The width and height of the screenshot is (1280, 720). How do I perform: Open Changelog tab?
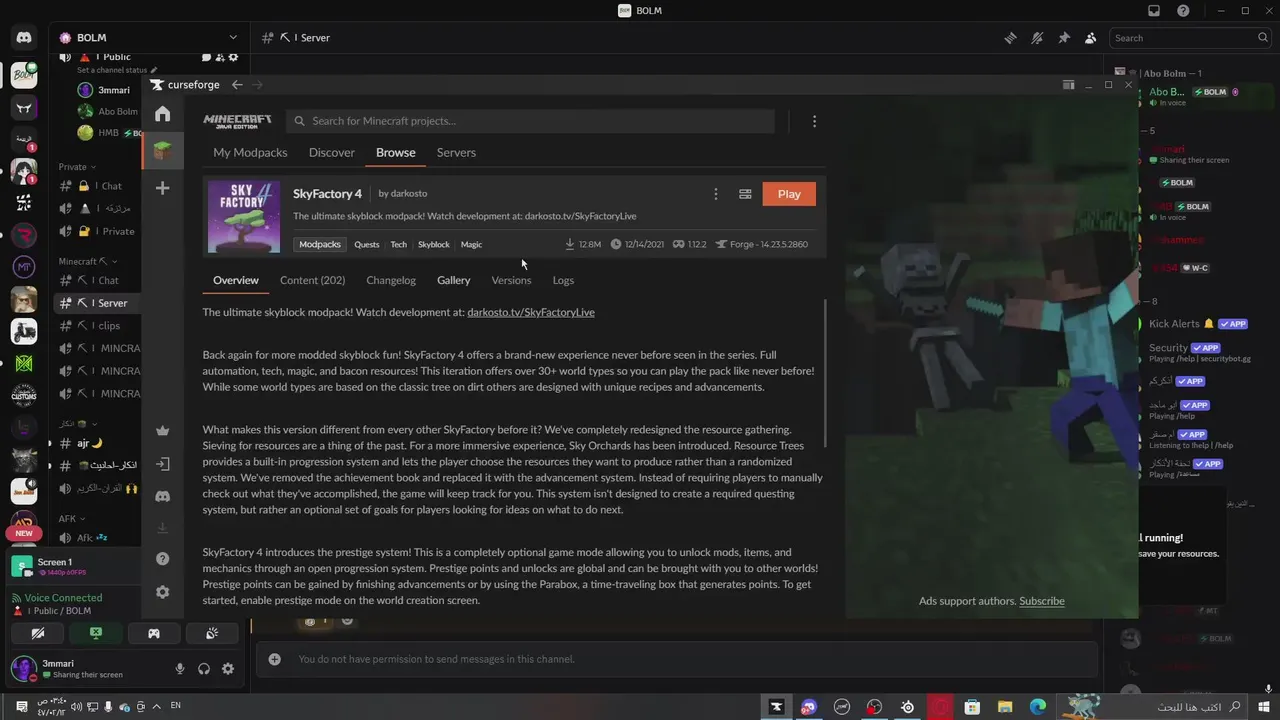[391, 281]
